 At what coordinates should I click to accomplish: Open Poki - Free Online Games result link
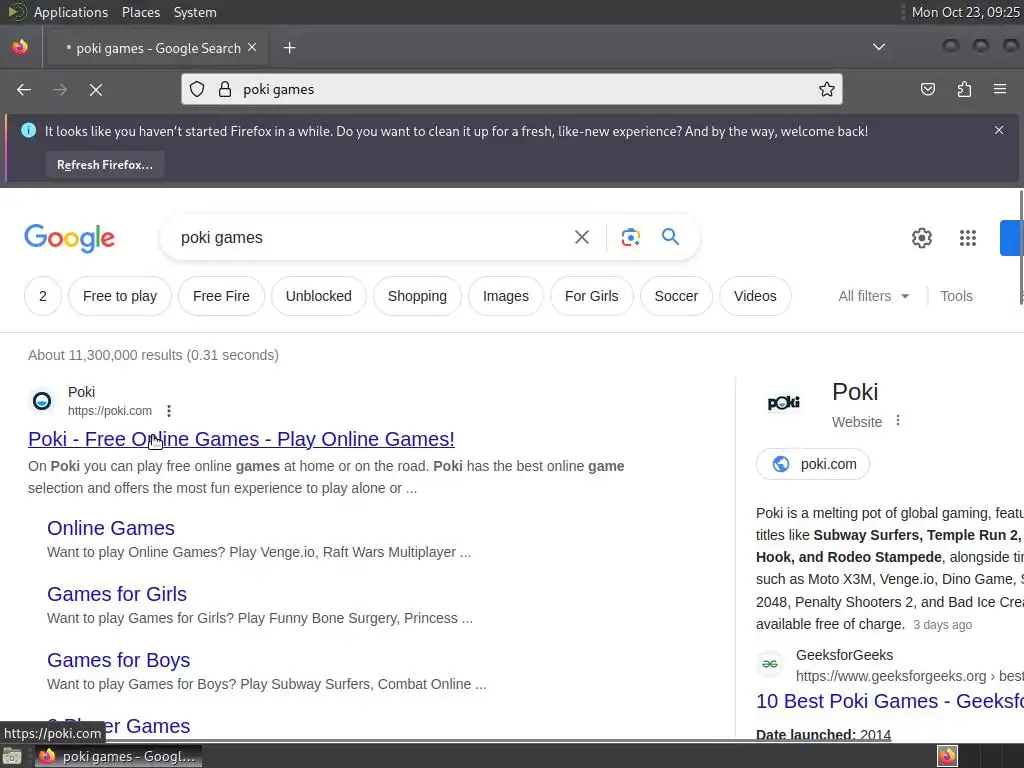coord(242,439)
